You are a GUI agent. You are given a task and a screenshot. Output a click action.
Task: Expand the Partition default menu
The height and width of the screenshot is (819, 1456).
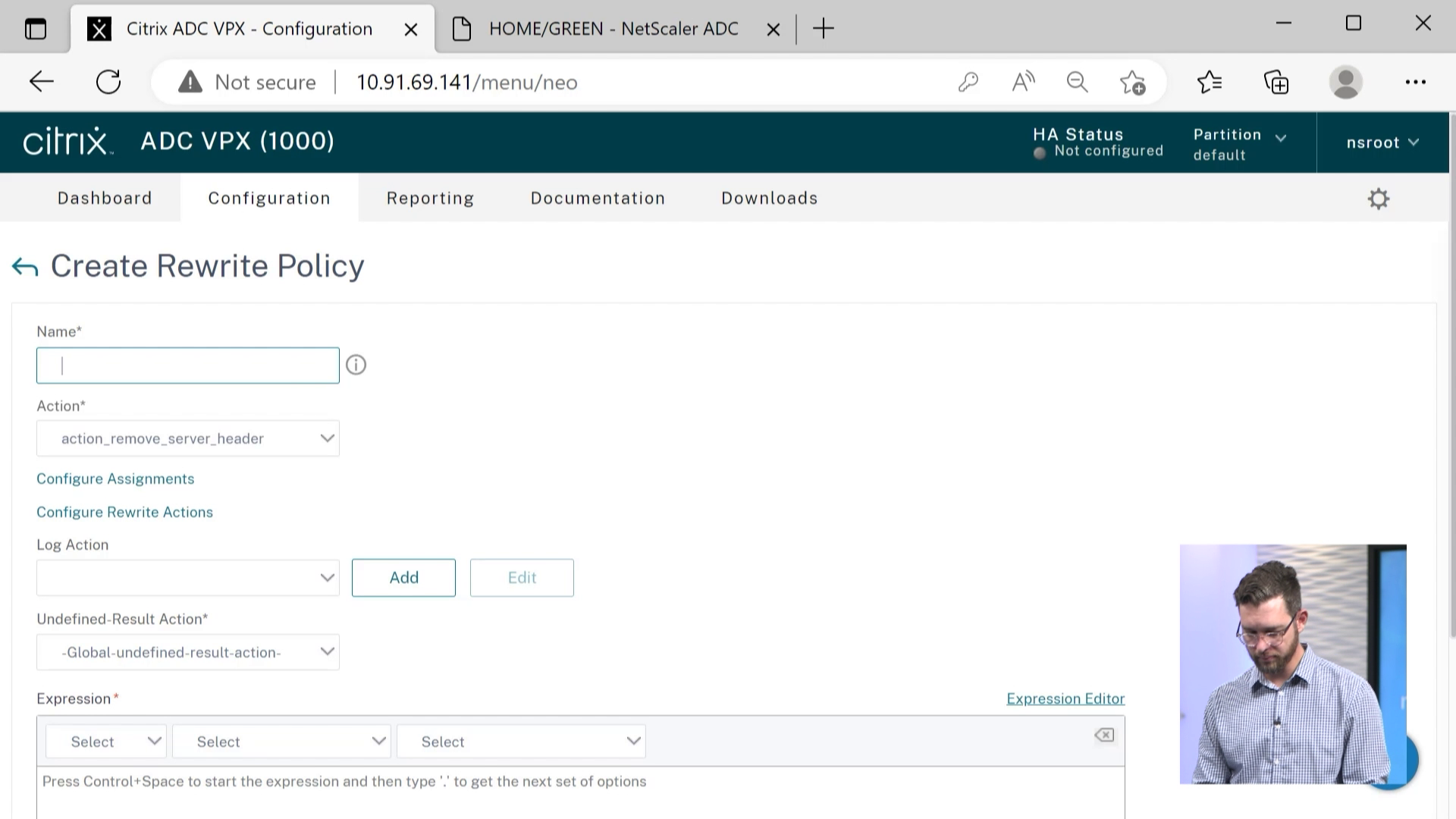(x=1239, y=143)
